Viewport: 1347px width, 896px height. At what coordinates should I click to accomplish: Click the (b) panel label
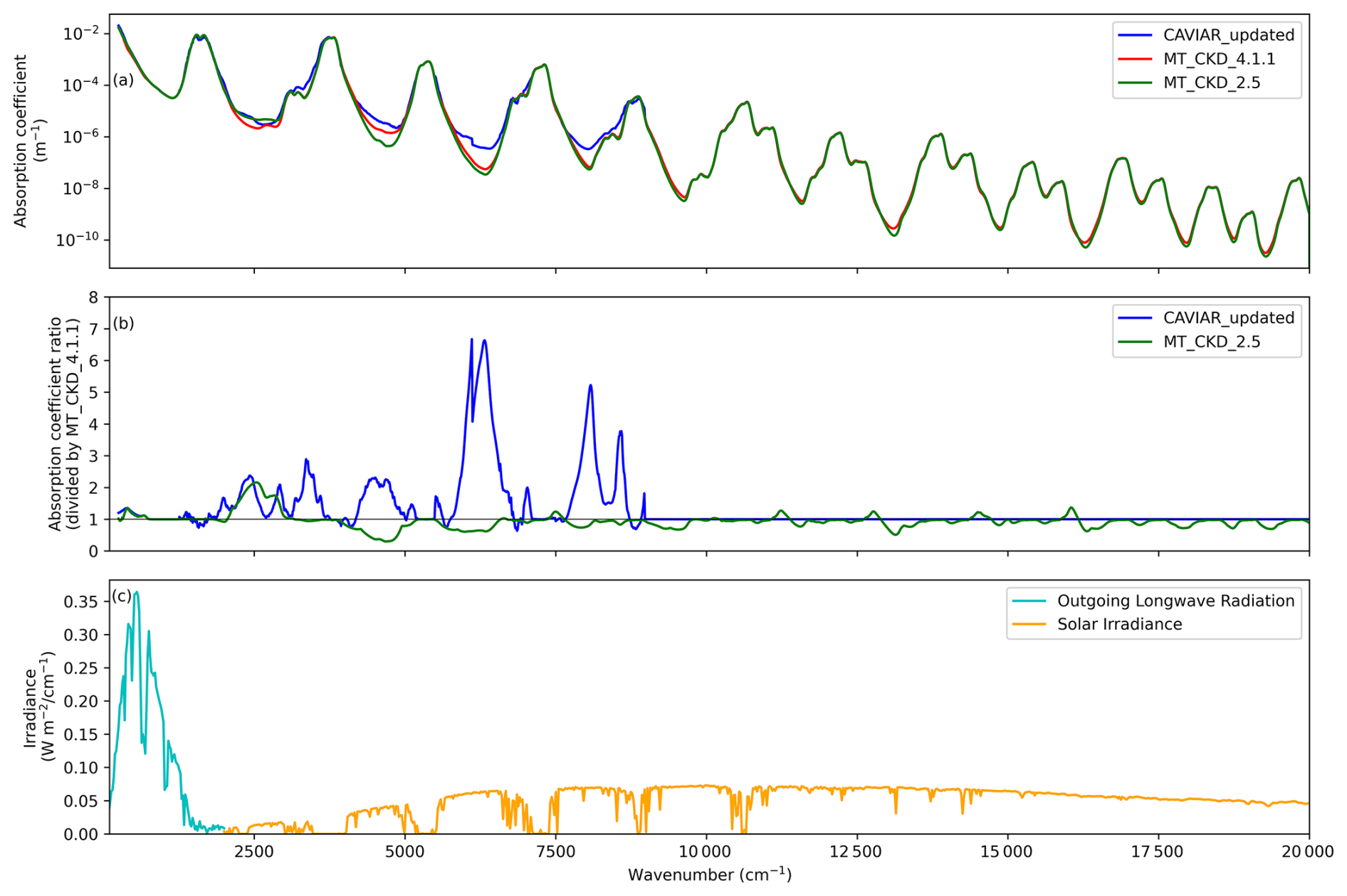point(123,323)
